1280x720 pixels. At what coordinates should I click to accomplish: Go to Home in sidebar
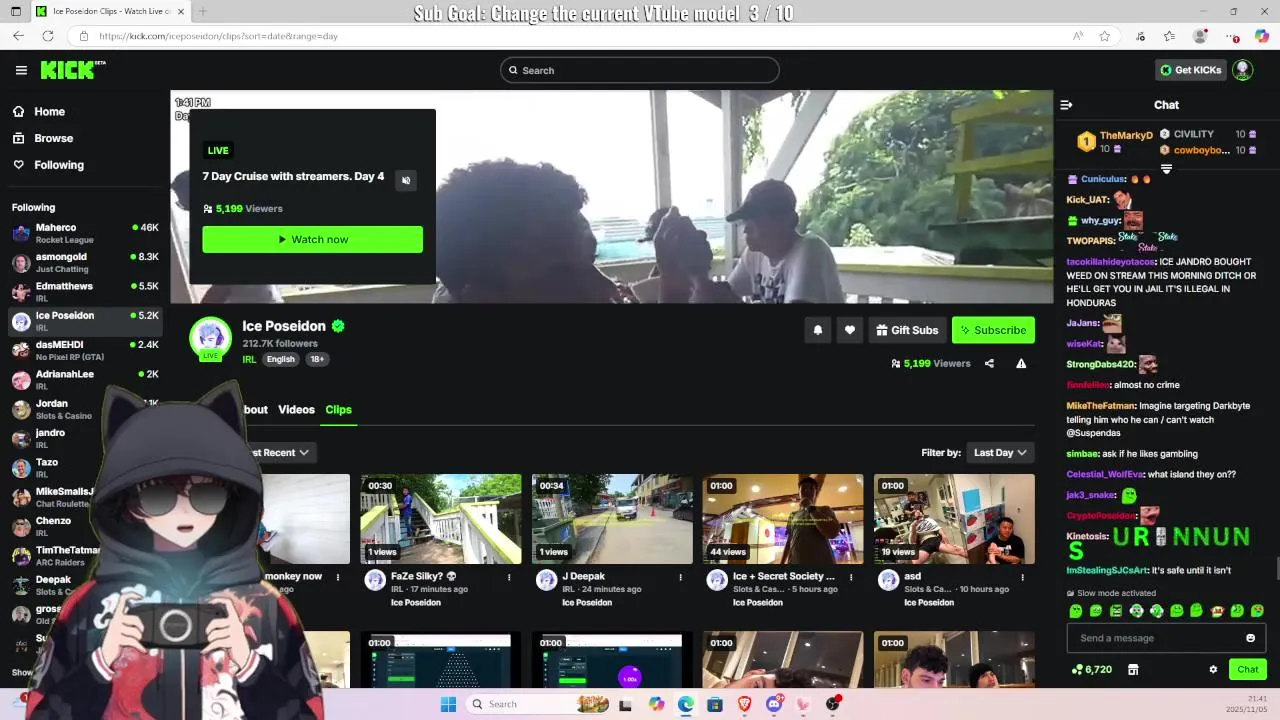pos(49,112)
